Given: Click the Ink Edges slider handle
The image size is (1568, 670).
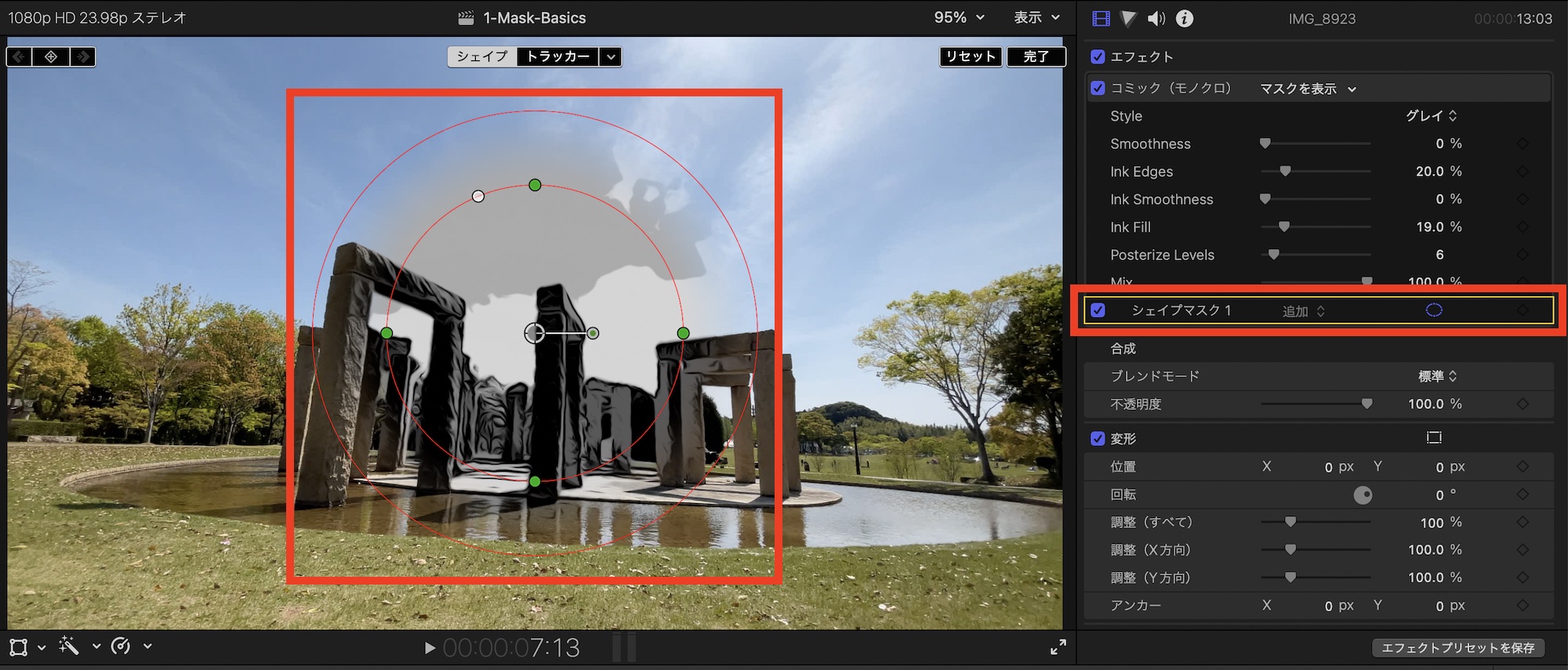Looking at the screenshot, I should (x=1285, y=171).
